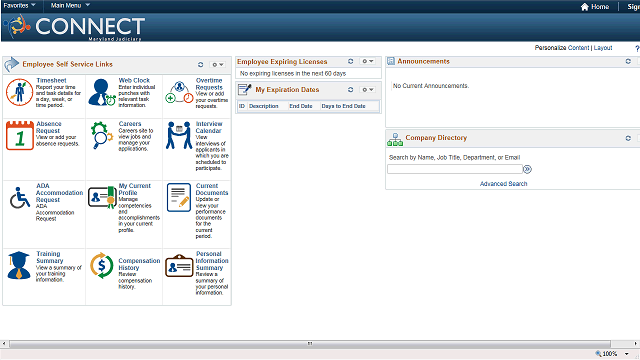Refresh the Company Directory pagelet
This screenshot has height=360, width=640.
628,138
